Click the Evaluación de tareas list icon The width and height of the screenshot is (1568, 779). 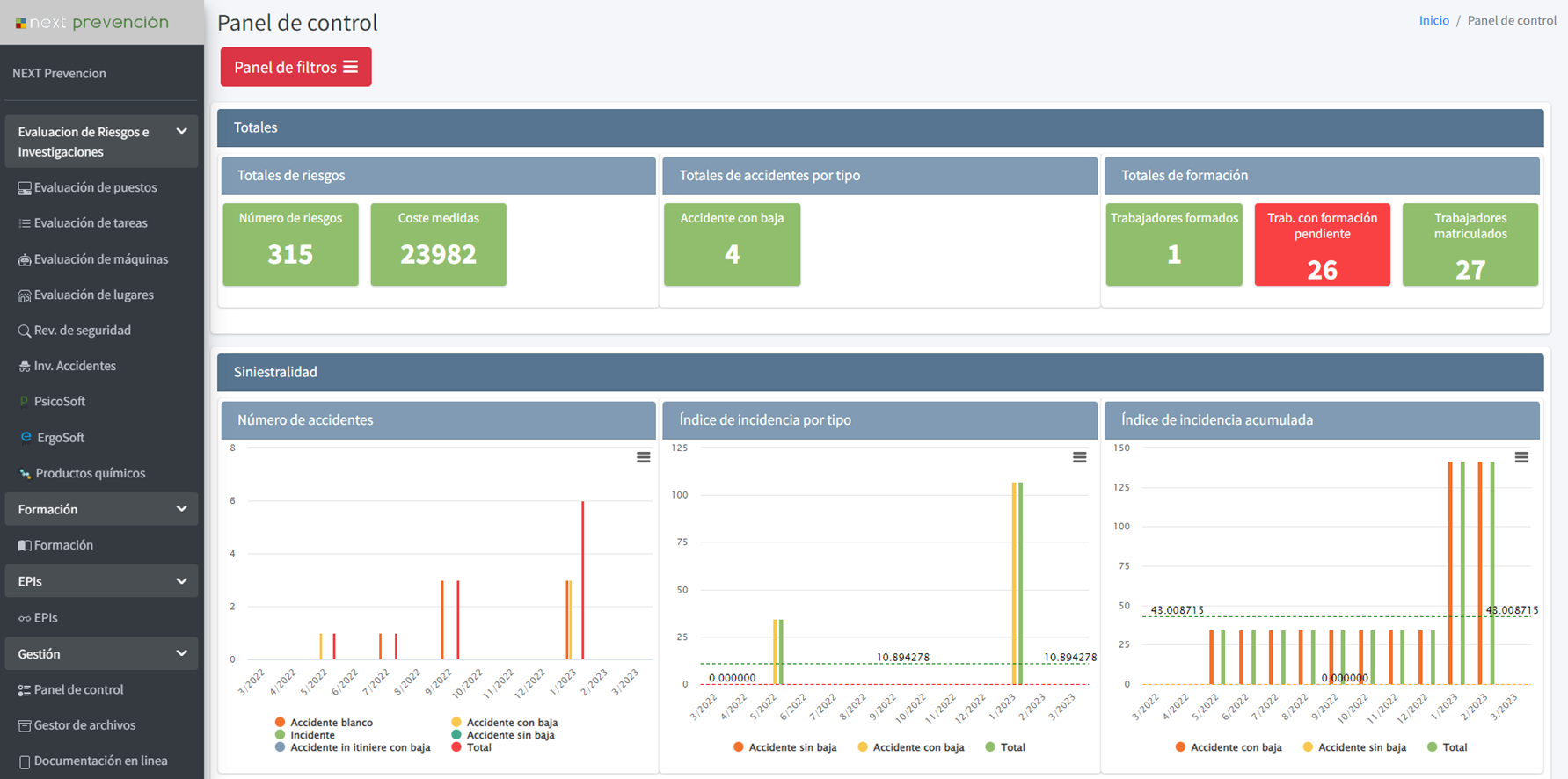[x=25, y=224]
